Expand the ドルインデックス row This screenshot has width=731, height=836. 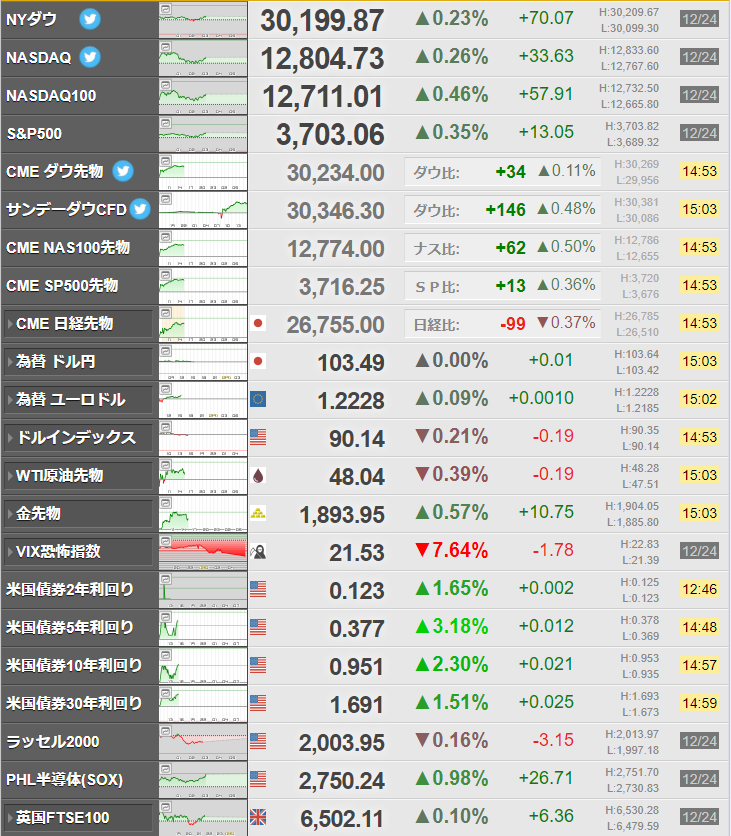point(78,438)
